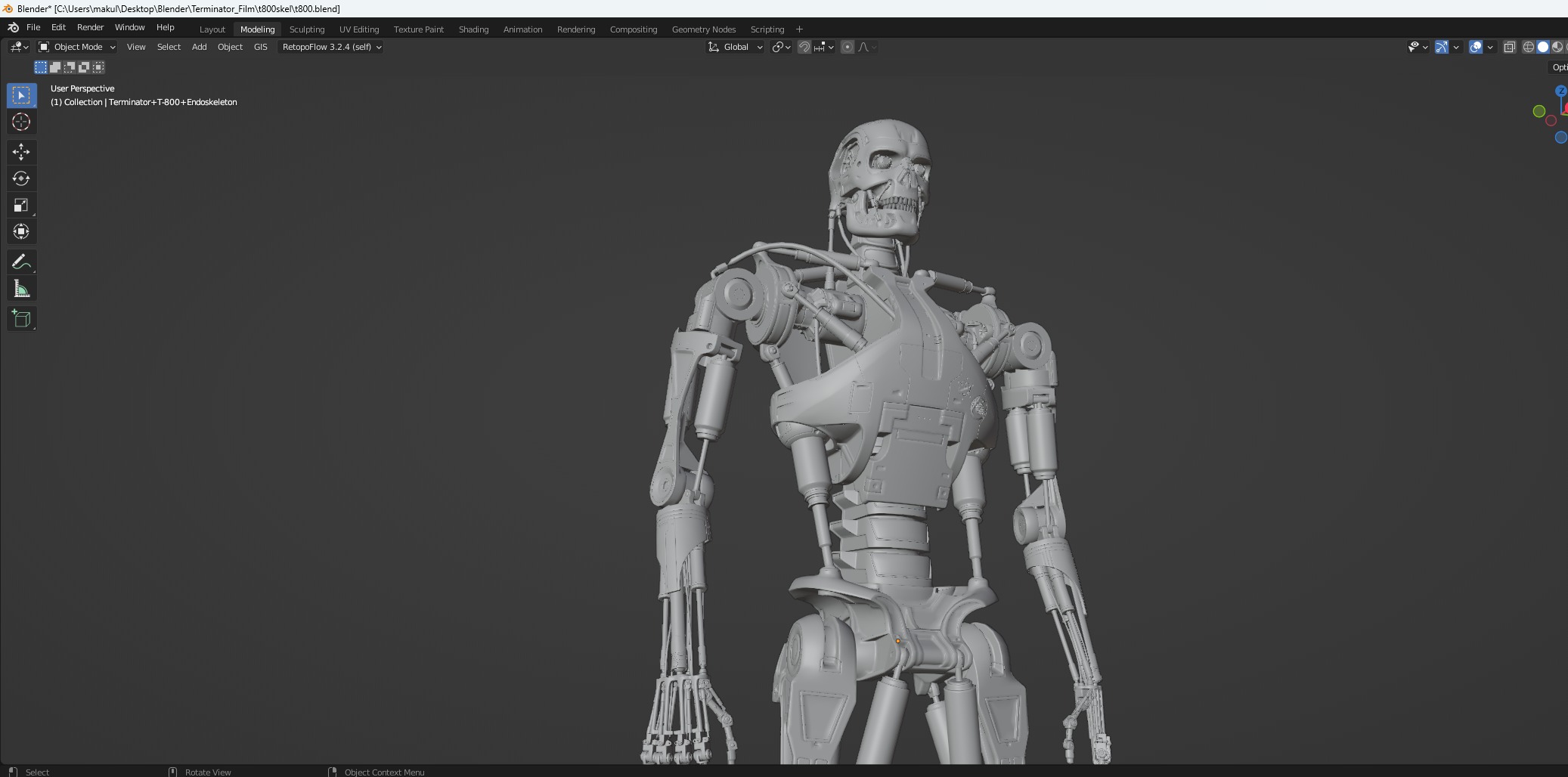Image resolution: width=1568 pixels, height=777 pixels.
Task: Switch to the UV Editing workspace tab
Action: point(359,29)
